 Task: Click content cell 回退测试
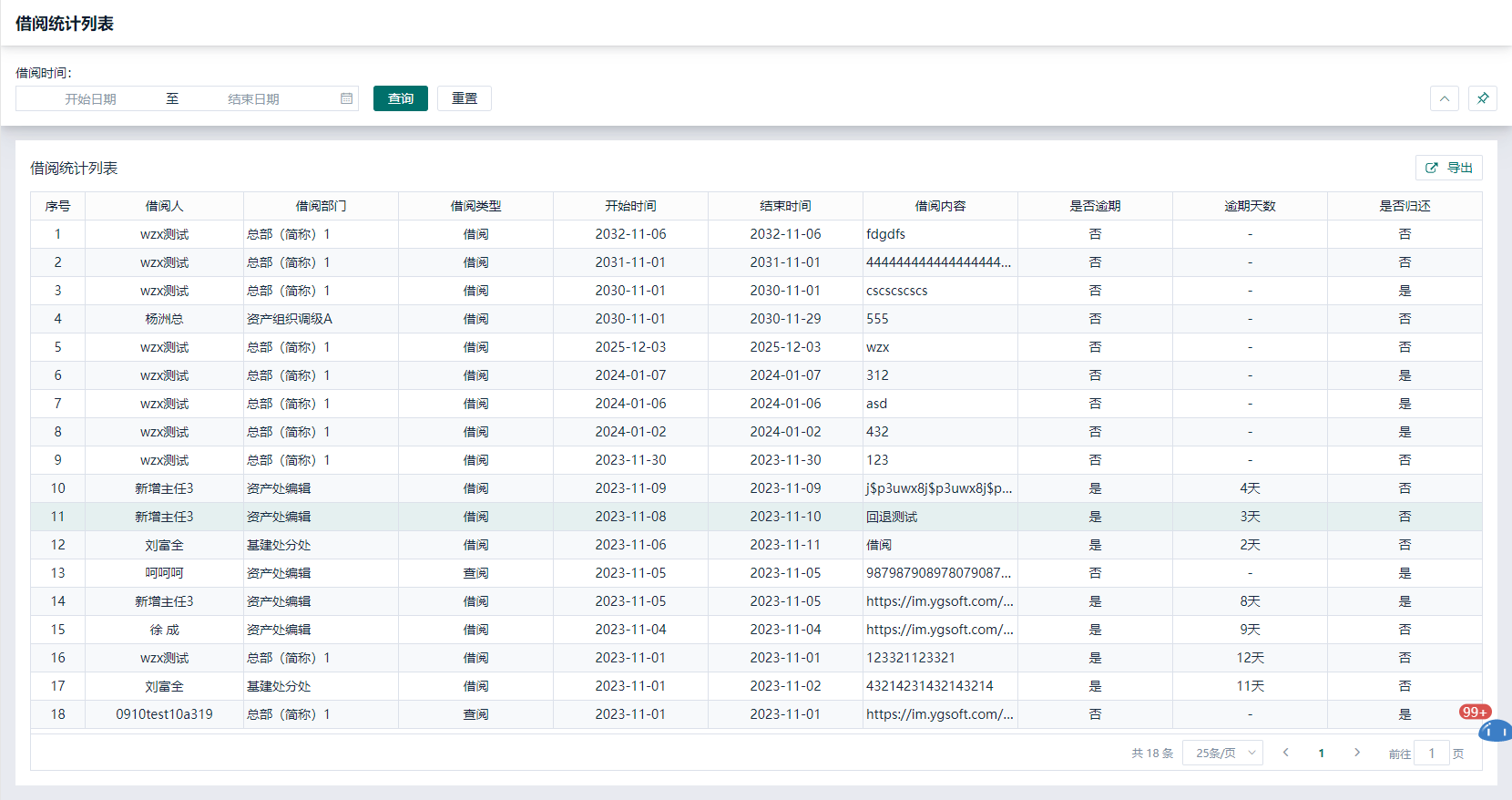(940, 517)
